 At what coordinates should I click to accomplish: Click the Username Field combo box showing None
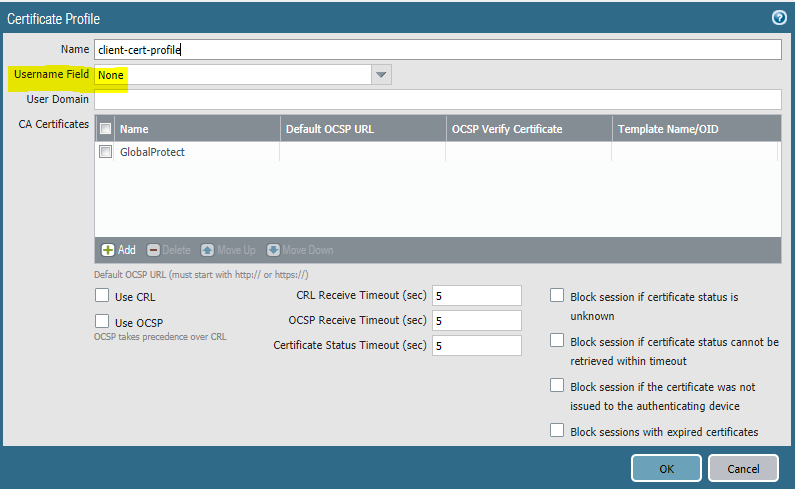tap(243, 75)
